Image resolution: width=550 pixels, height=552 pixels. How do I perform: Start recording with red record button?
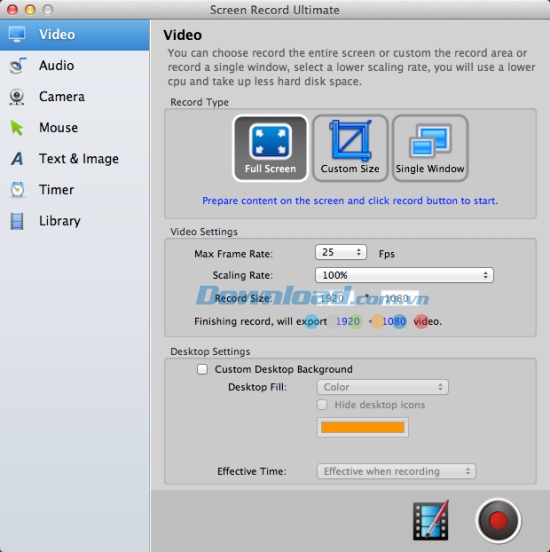pyautogui.click(x=498, y=520)
